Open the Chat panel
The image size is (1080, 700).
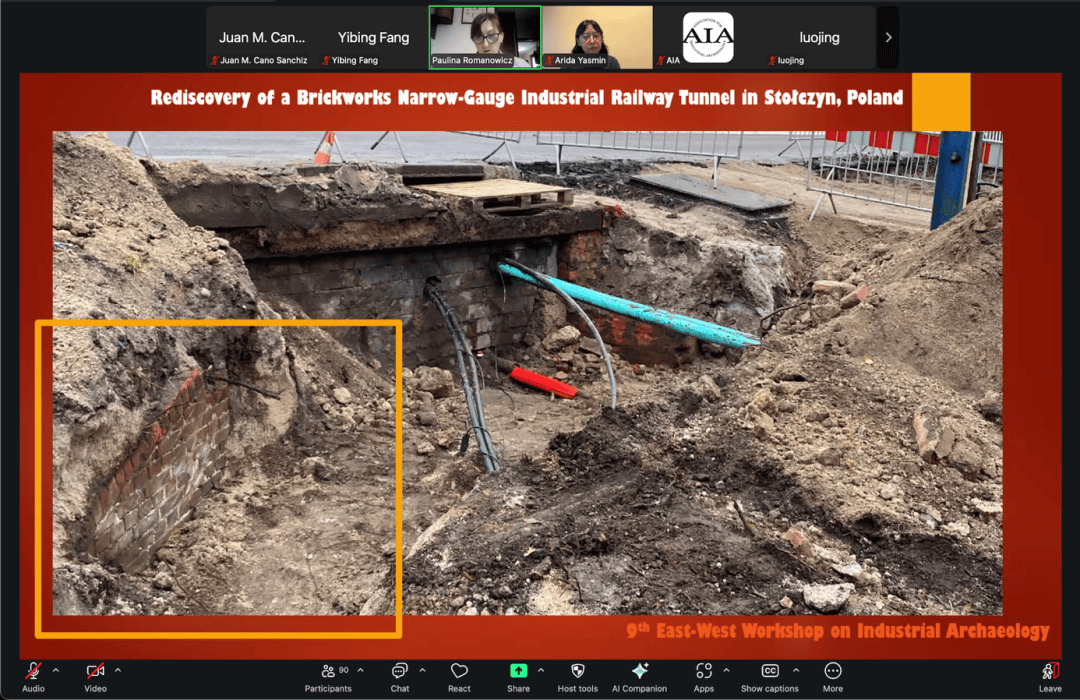coord(399,671)
